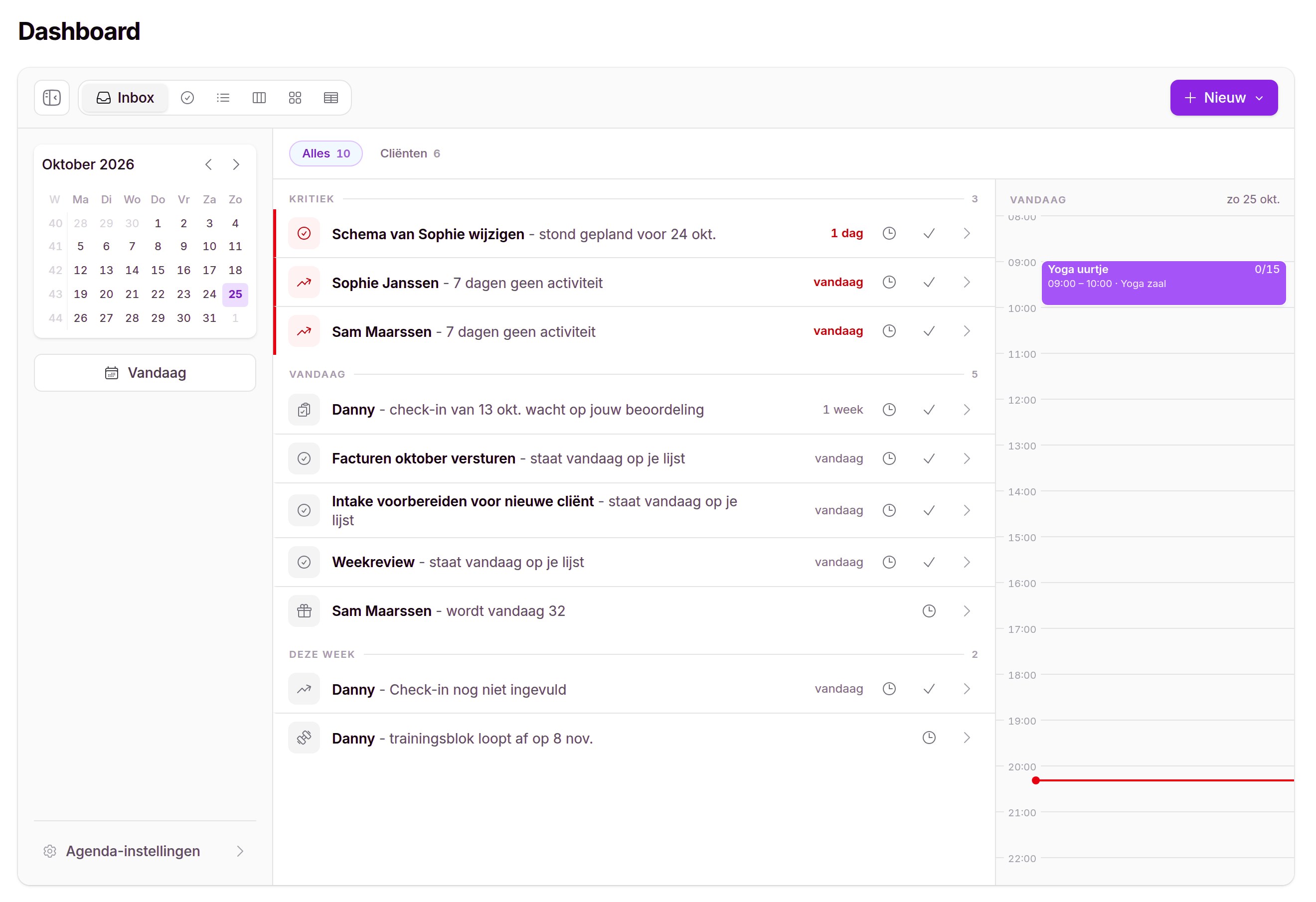Viewport: 1316px width, 902px height.
Task: Select the Inbox tab
Action: coord(125,98)
